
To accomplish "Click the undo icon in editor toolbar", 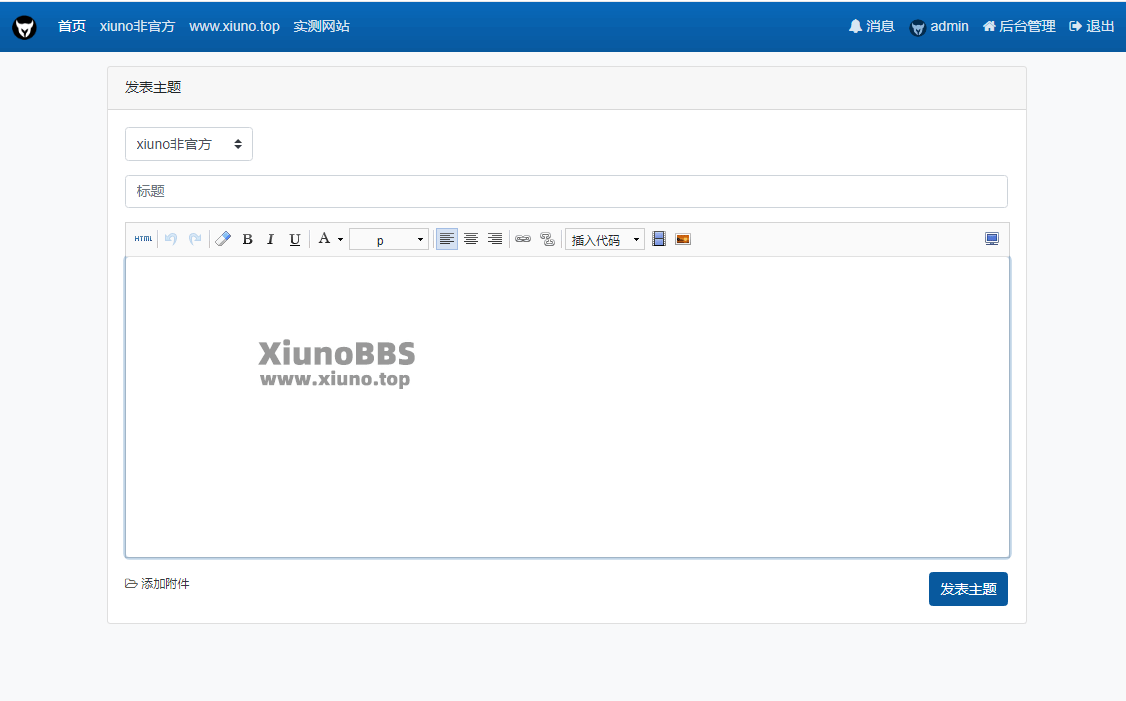I will coord(171,239).
